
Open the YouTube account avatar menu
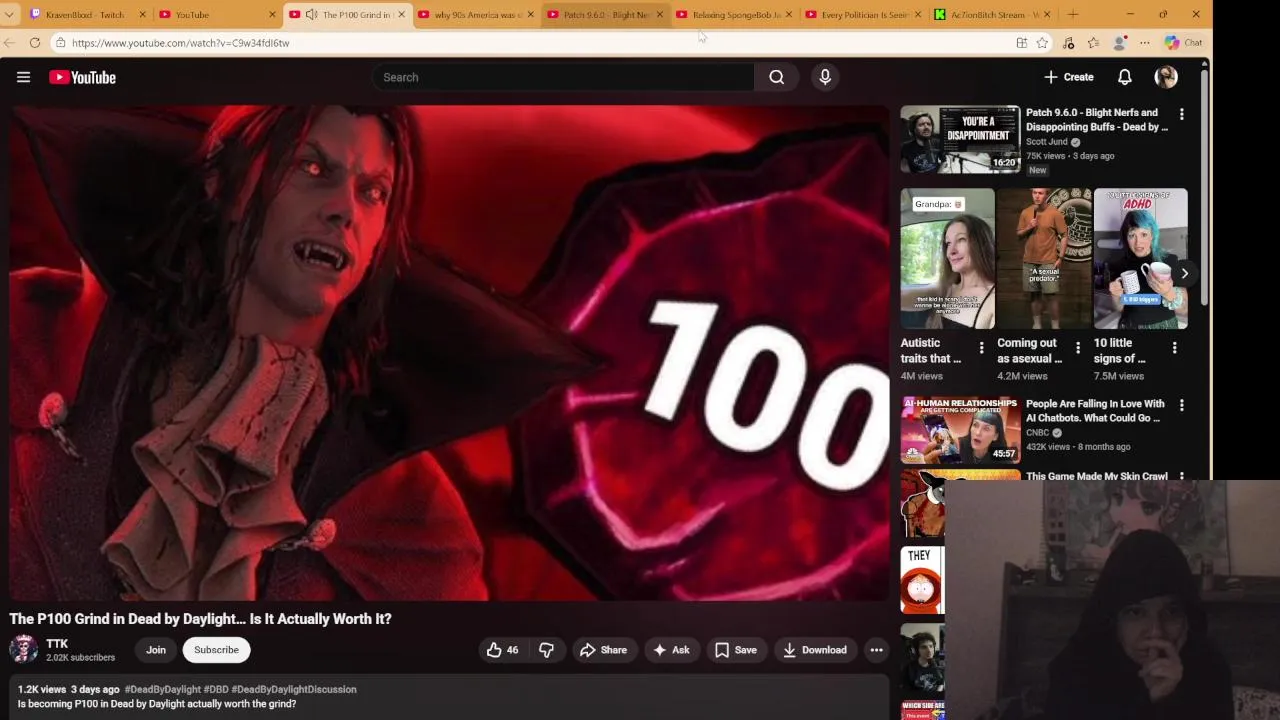click(x=1166, y=77)
